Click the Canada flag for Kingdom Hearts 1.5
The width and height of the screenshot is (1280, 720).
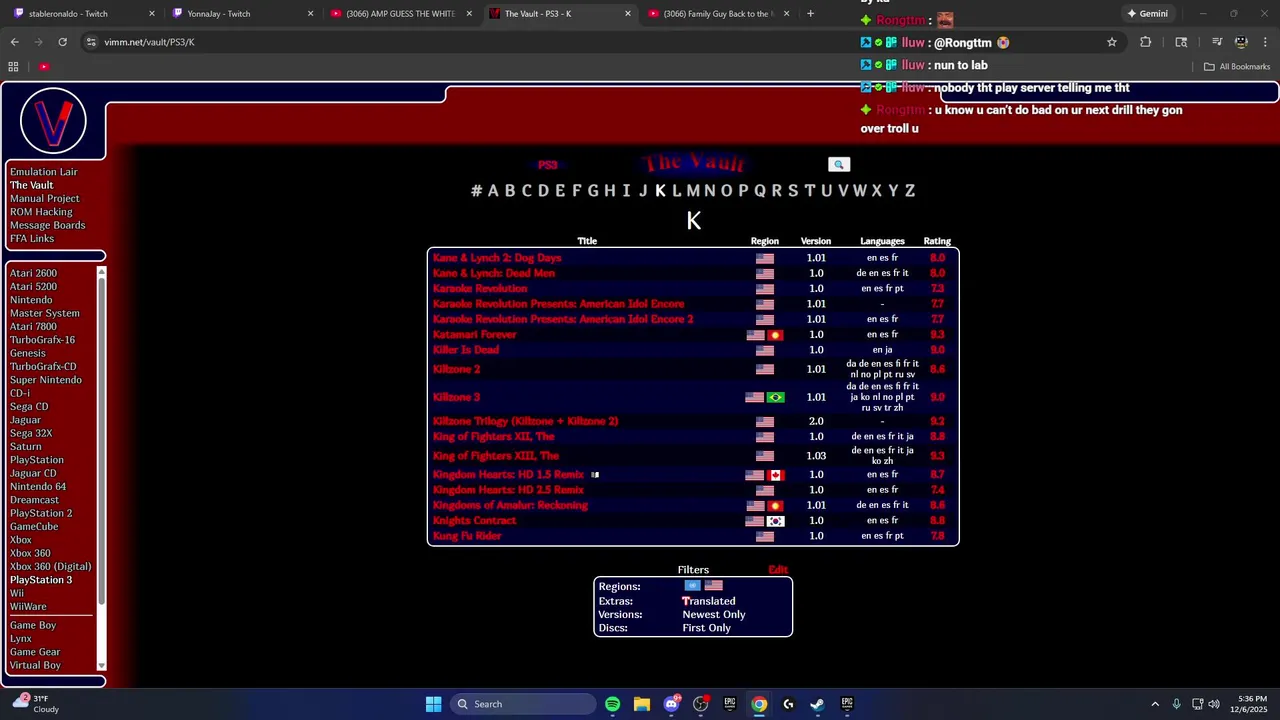coord(775,475)
